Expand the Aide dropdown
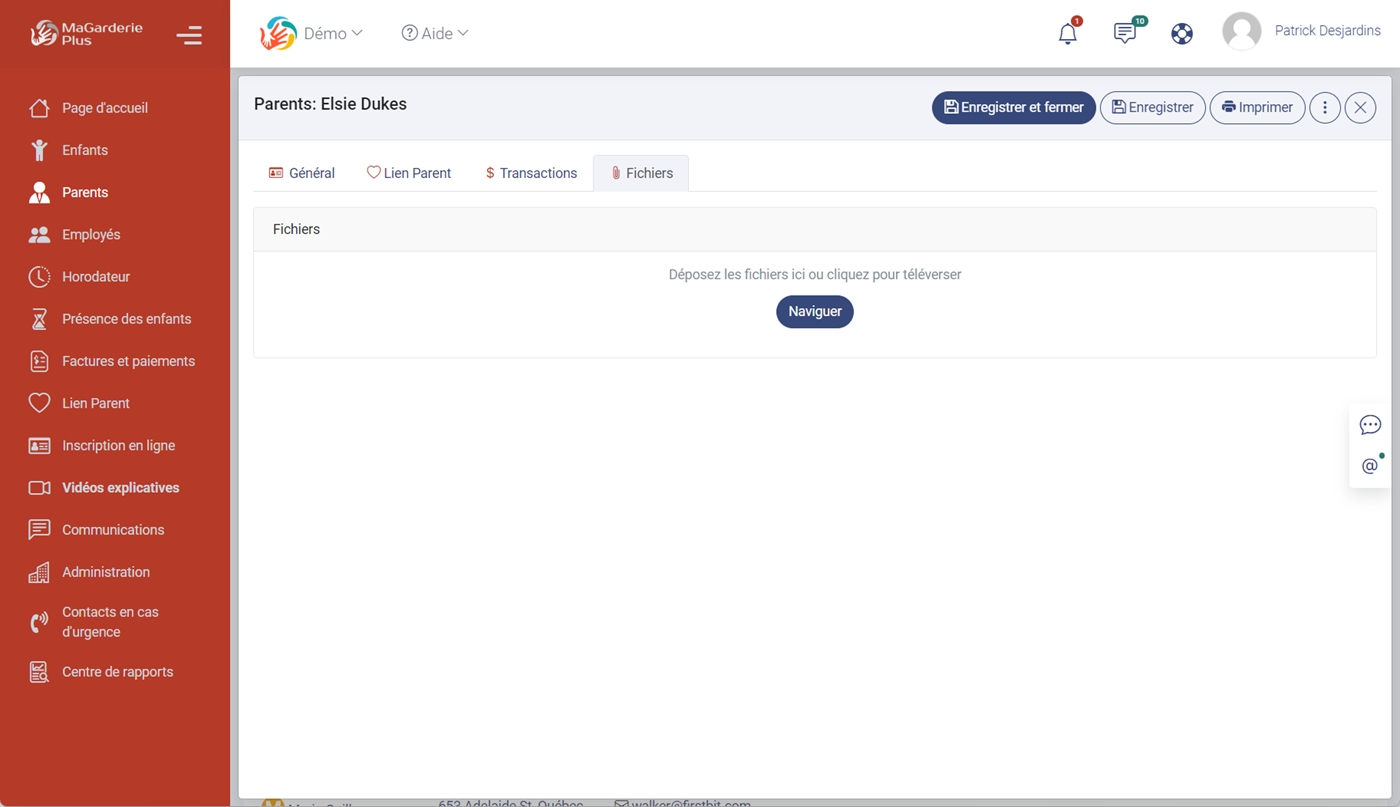1400x807 pixels. tap(435, 33)
